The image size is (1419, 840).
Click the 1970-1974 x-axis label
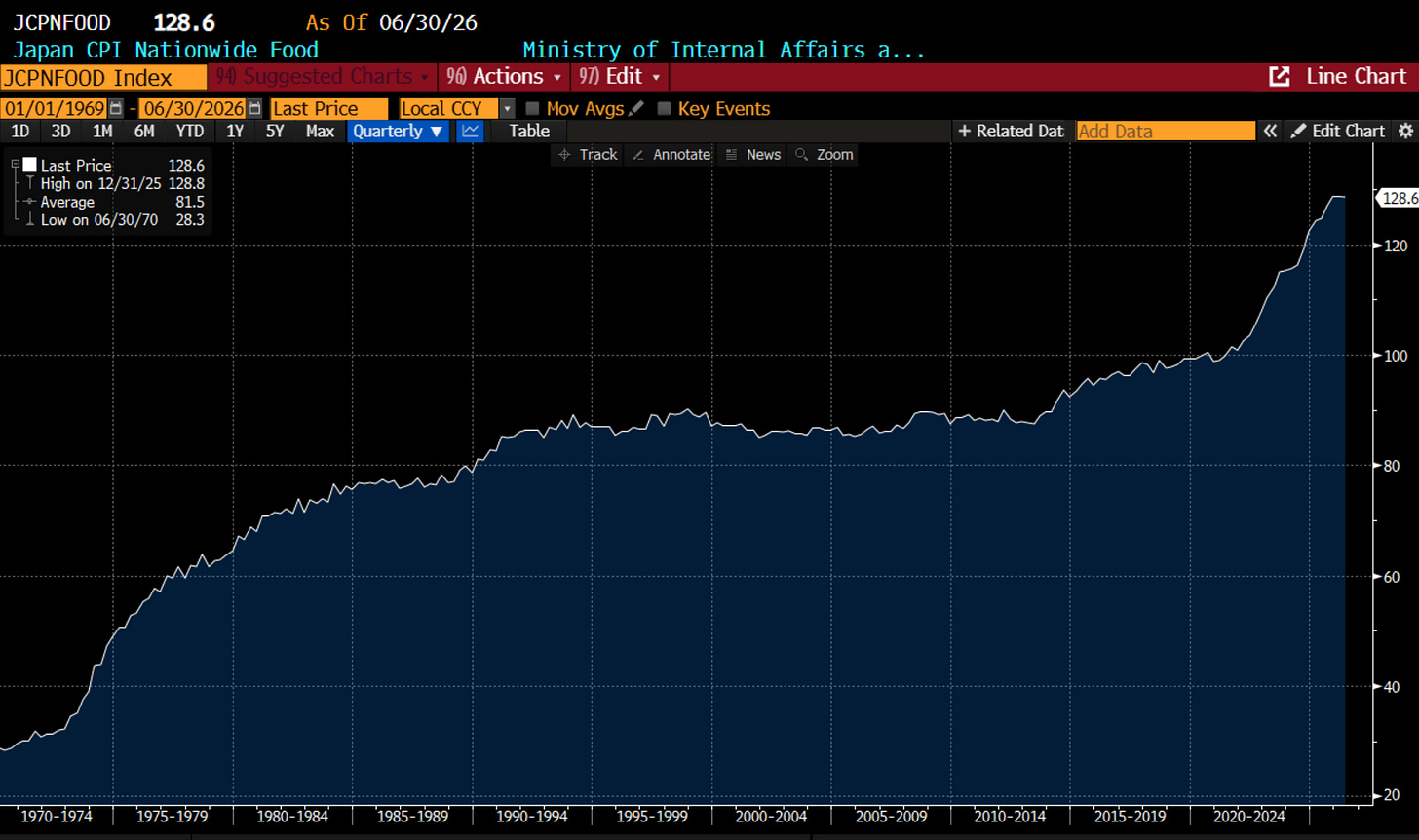point(56,816)
